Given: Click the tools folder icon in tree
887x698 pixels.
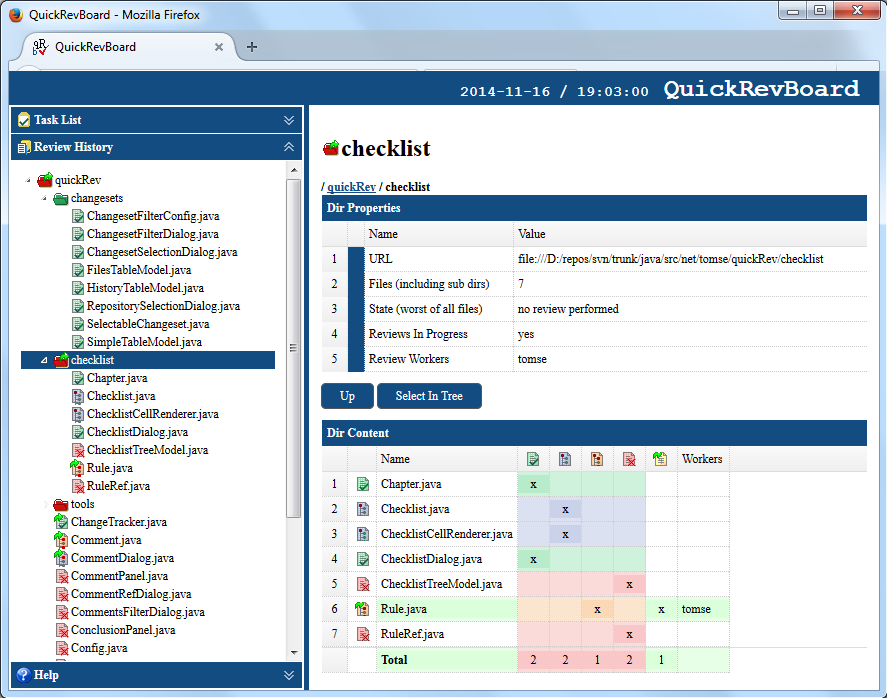Looking at the screenshot, I should [x=61, y=504].
